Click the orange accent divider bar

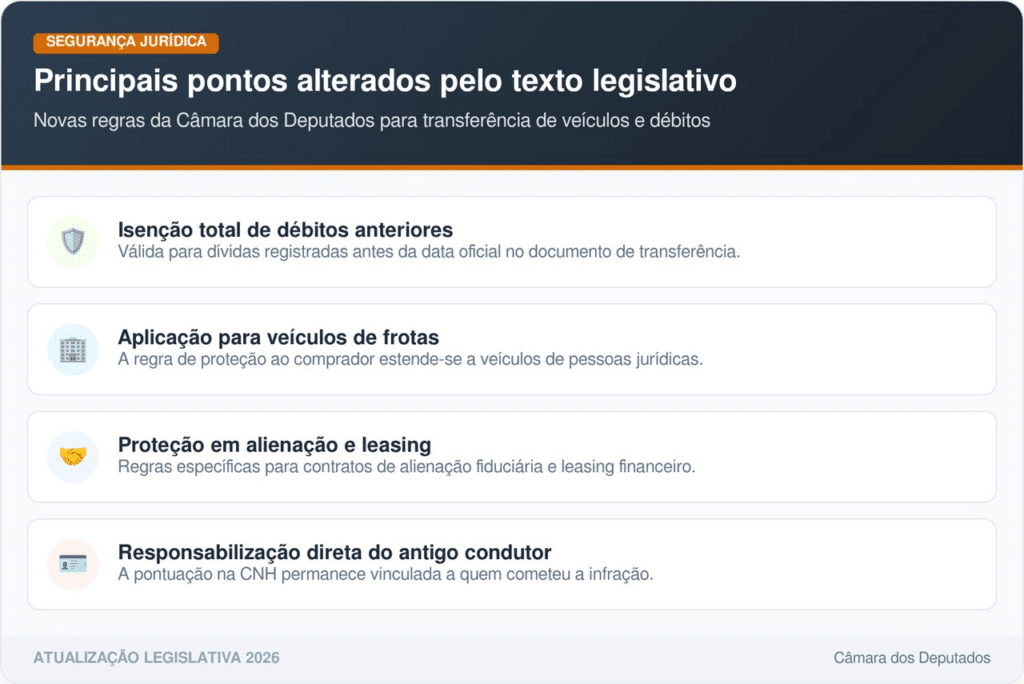click(x=512, y=169)
